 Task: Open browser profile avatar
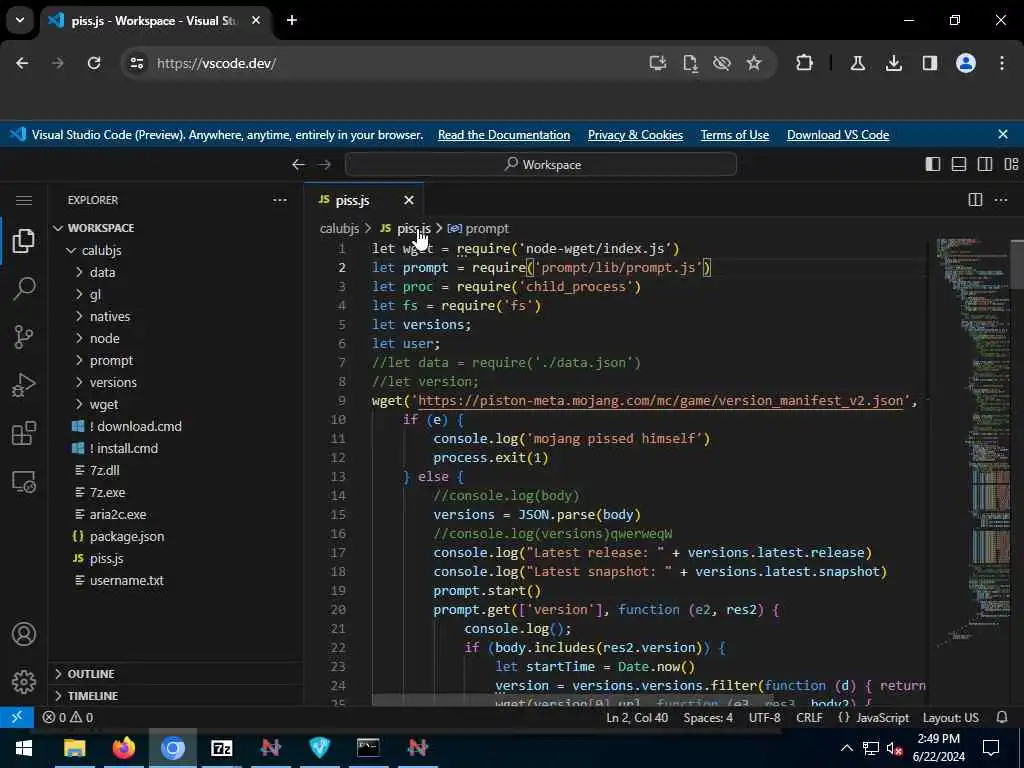coord(965,63)
